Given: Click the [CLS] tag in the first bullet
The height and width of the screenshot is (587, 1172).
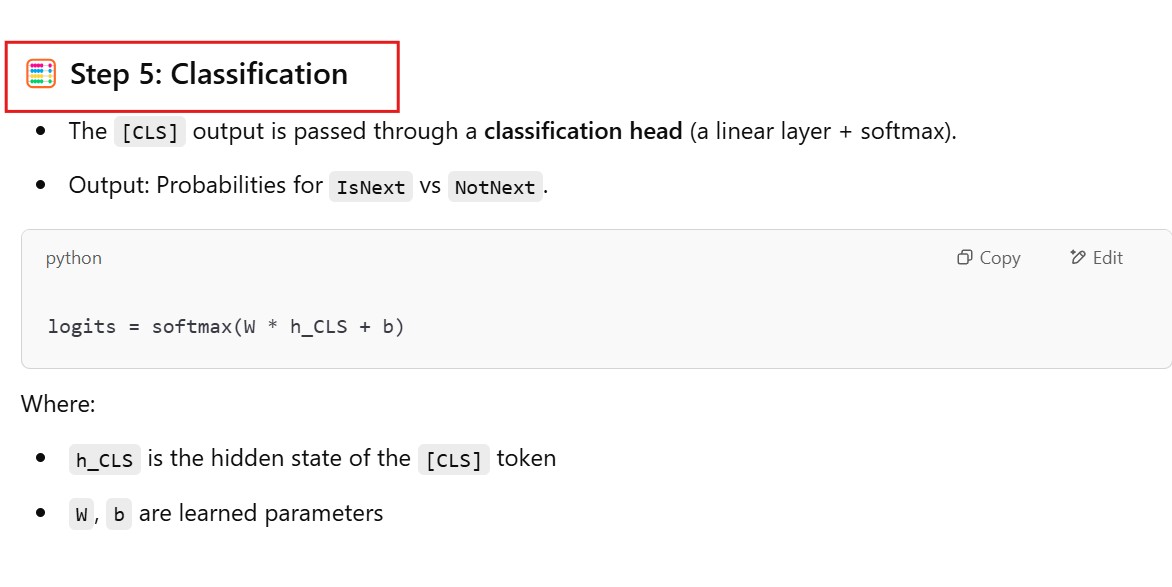Looking at the screenshot, I should pyautogui.click(x=150, y=132).
